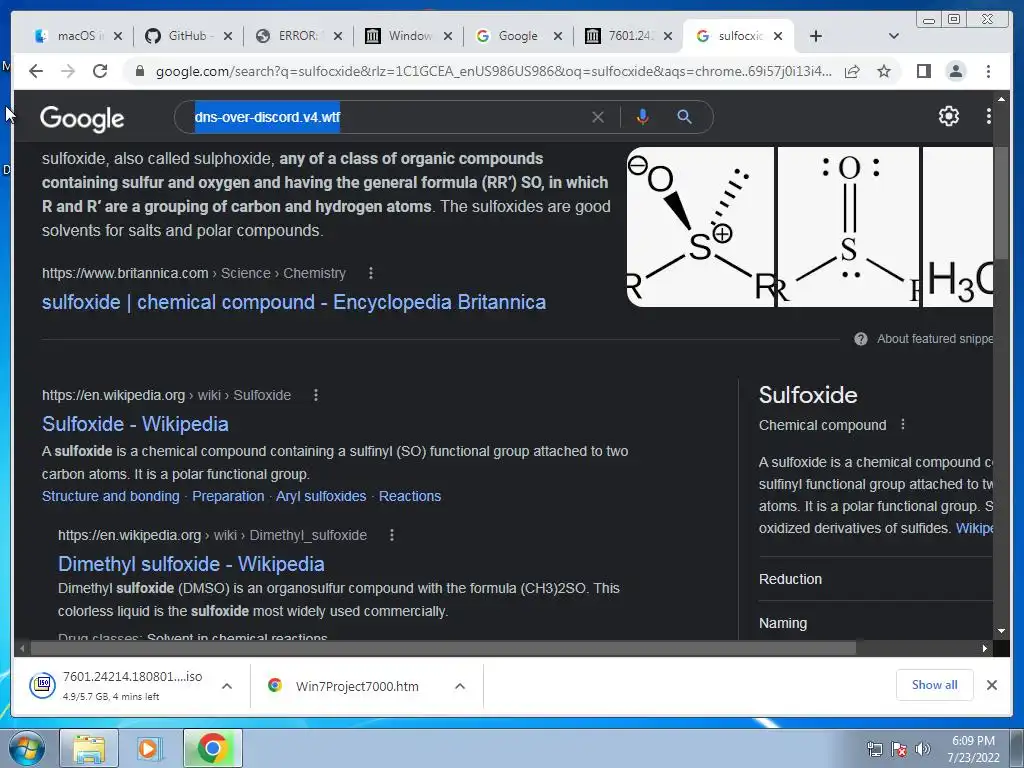This screenshot has width=1024, height=768.
Task: Open Windows Explorer from the taskbar
Action: pos(89,748)
